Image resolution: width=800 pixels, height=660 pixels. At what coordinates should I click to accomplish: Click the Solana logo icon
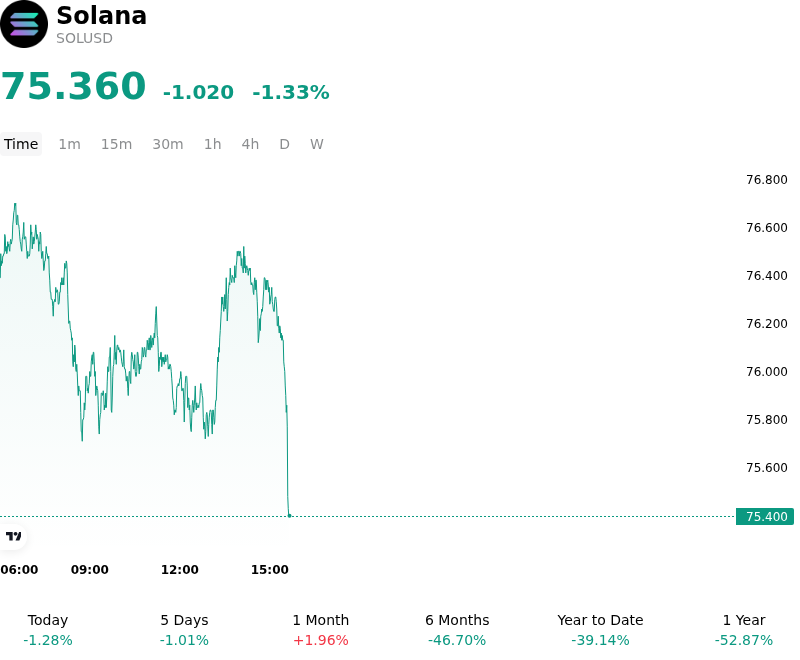pyautogui.click(x=23, y=24)
